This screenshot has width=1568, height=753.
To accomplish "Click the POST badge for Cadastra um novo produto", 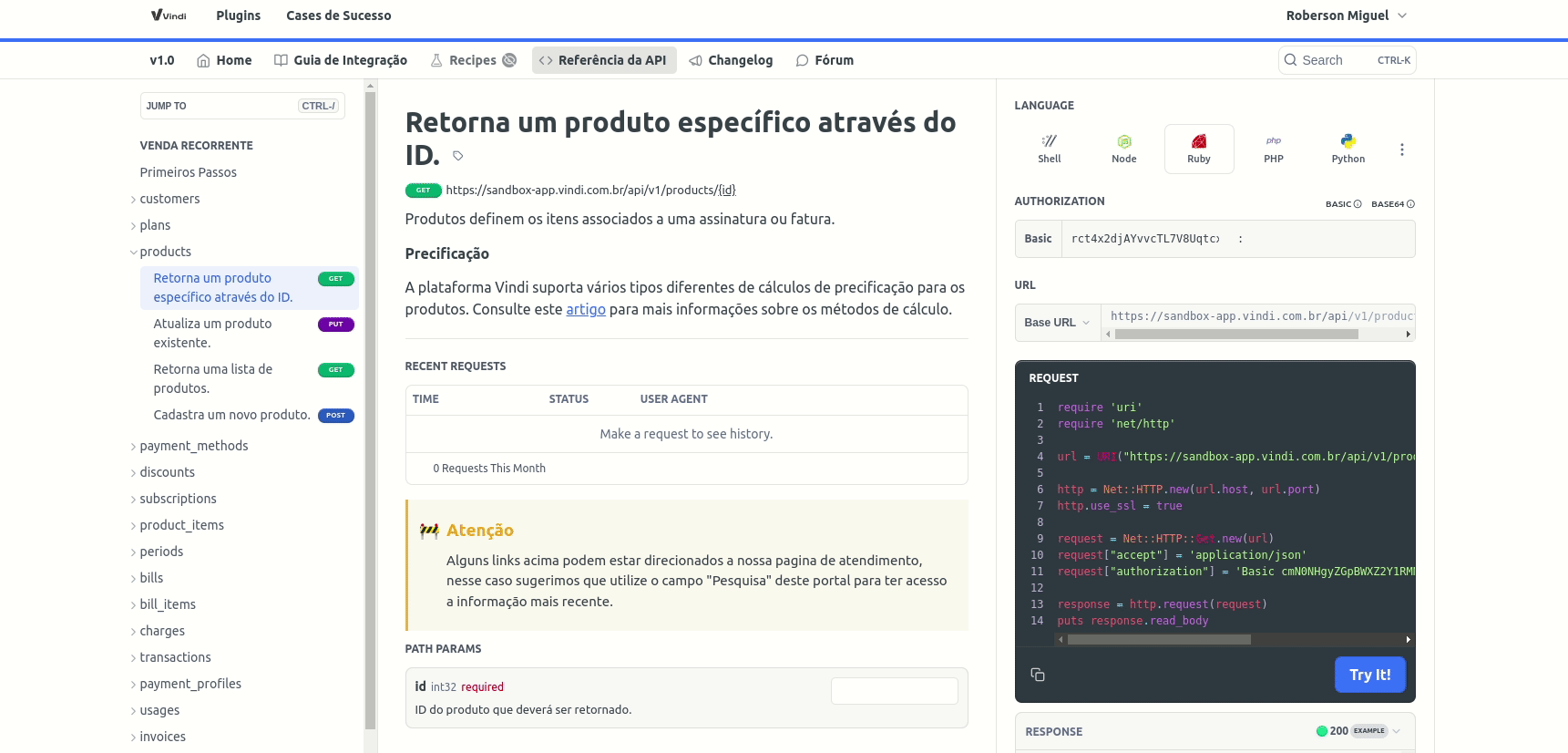I will pos(336,416).
